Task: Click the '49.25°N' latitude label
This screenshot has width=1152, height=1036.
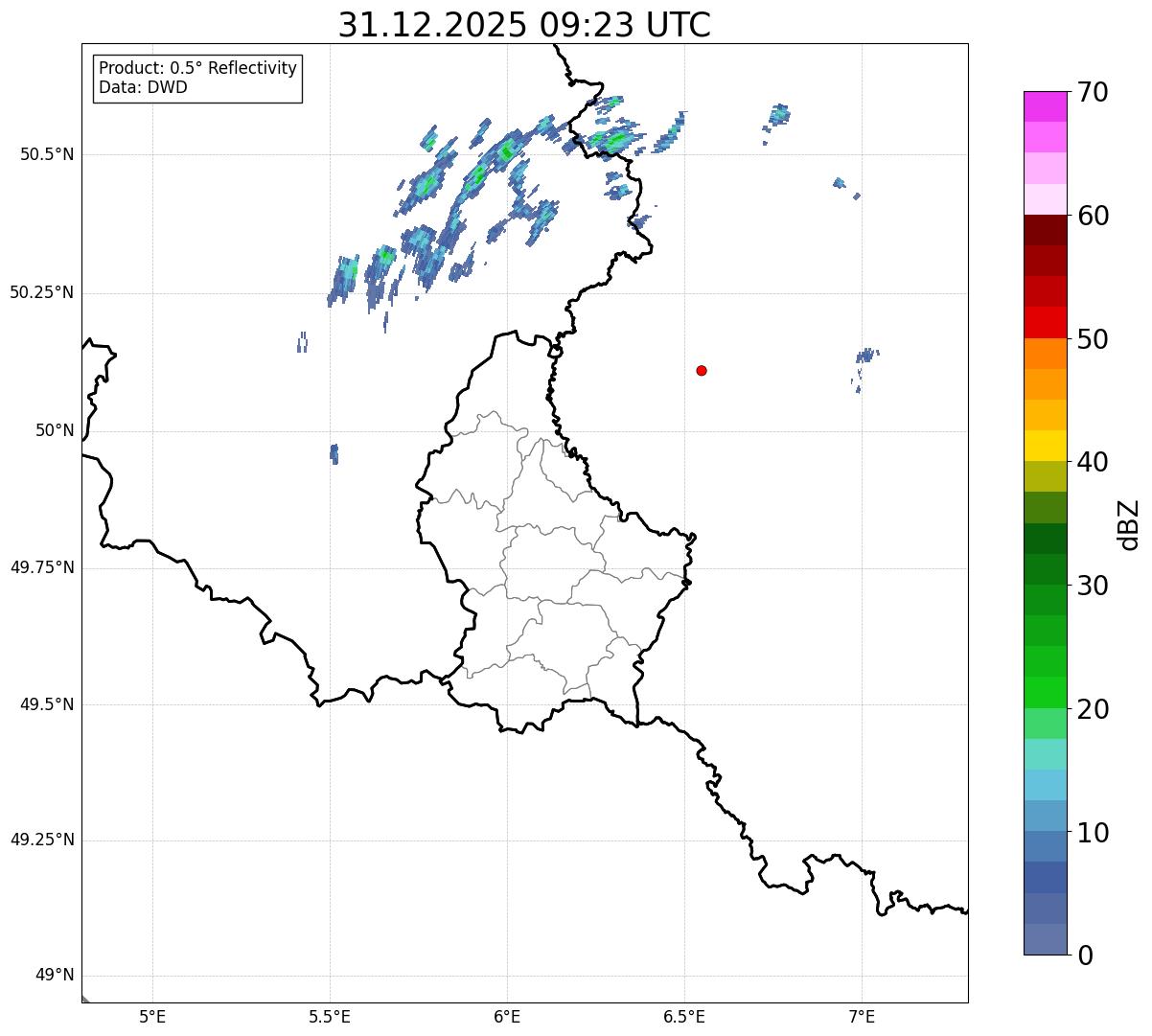Action: [x=41, y=840]
